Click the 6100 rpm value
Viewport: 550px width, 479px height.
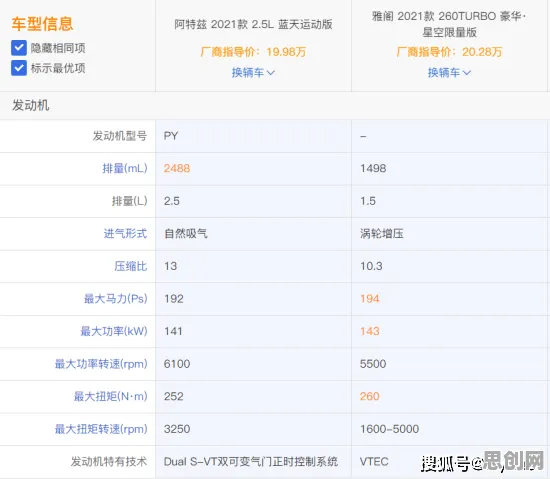[x=177, y=364]
